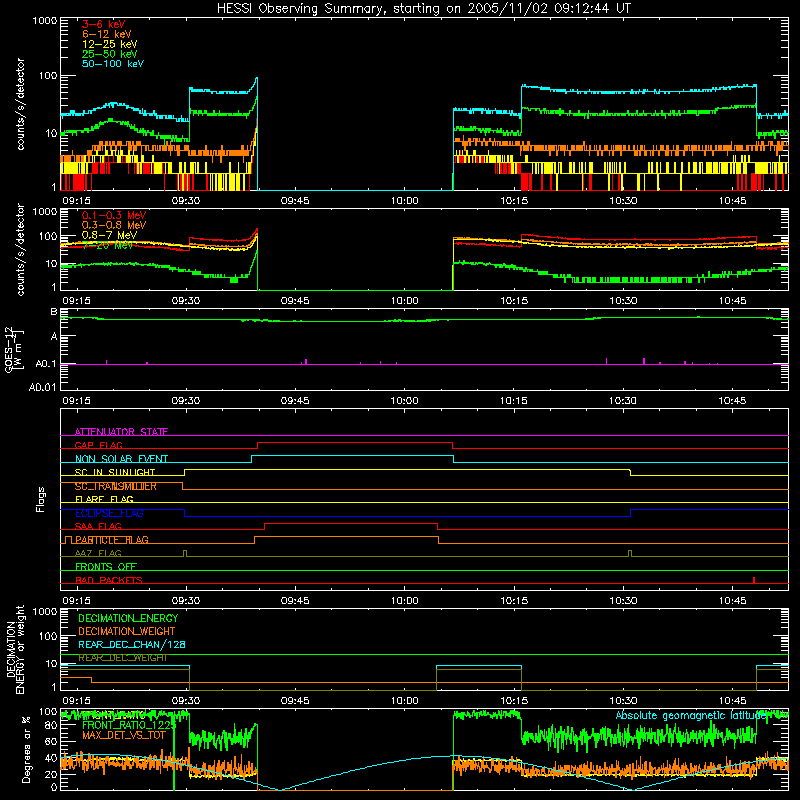Viewport: 800px width, 800px height.
Task: Select the 6-12 keV legend label
Action: pyautogui.click(x=107, y=34)
